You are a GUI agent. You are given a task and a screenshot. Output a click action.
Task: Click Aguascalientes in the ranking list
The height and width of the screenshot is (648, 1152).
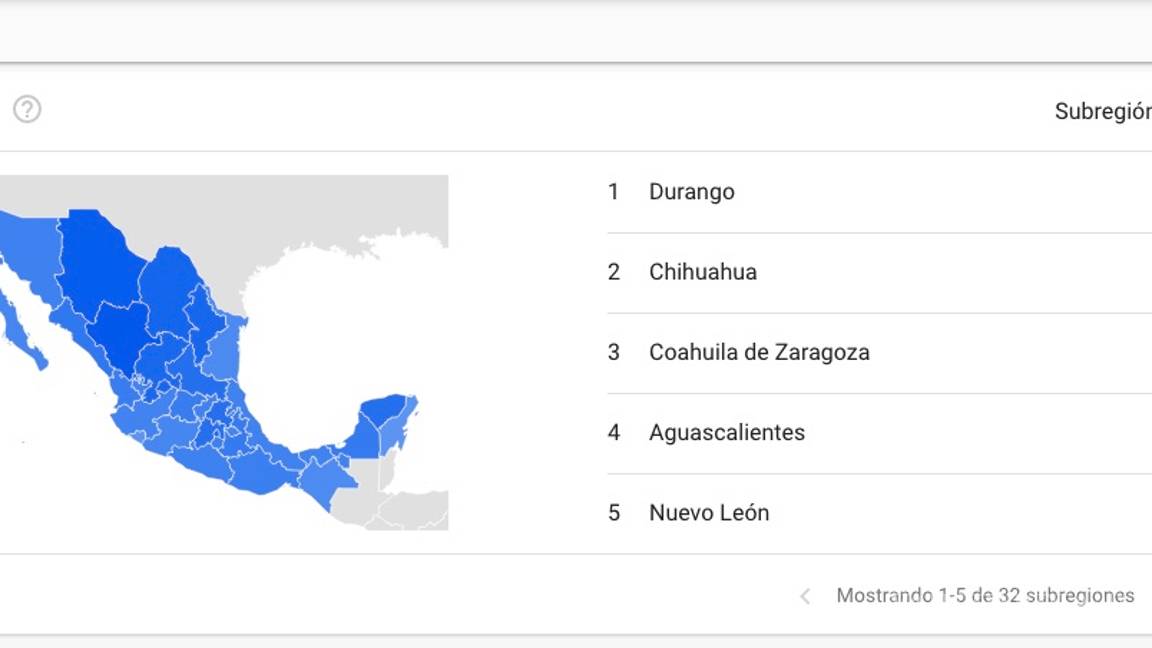(727, 432)
